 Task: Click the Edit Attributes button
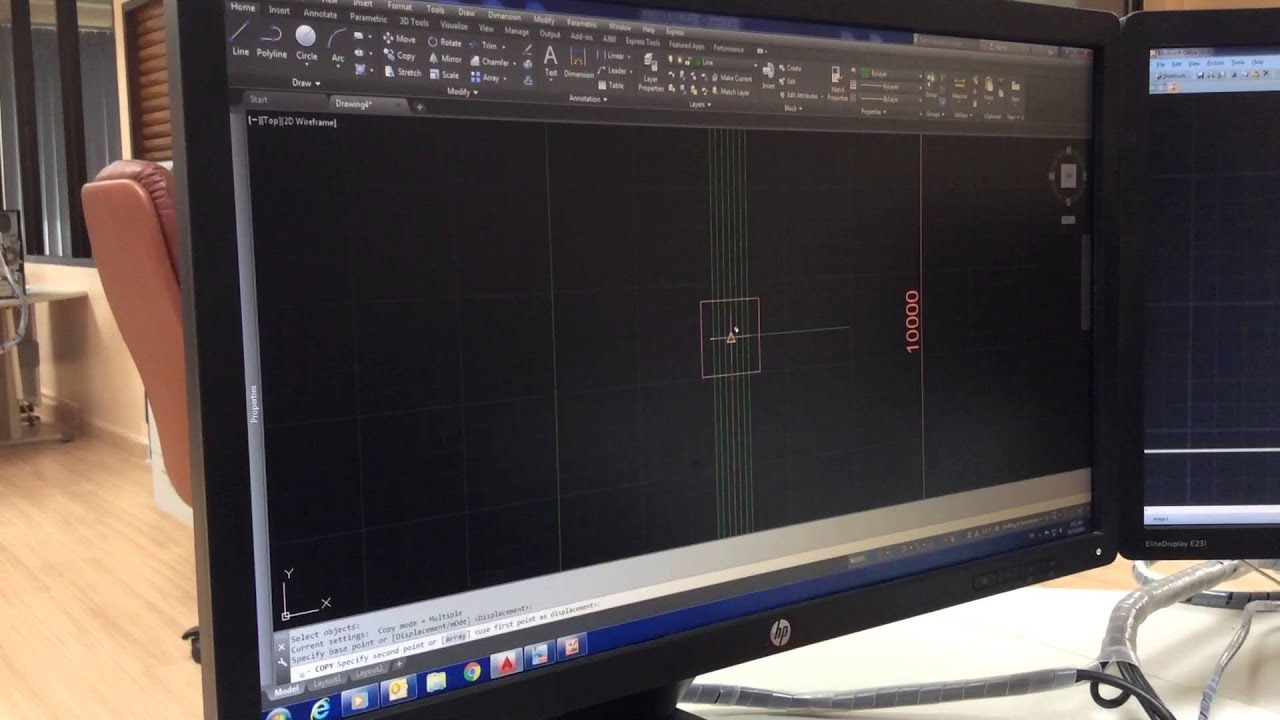pos(798,95)
